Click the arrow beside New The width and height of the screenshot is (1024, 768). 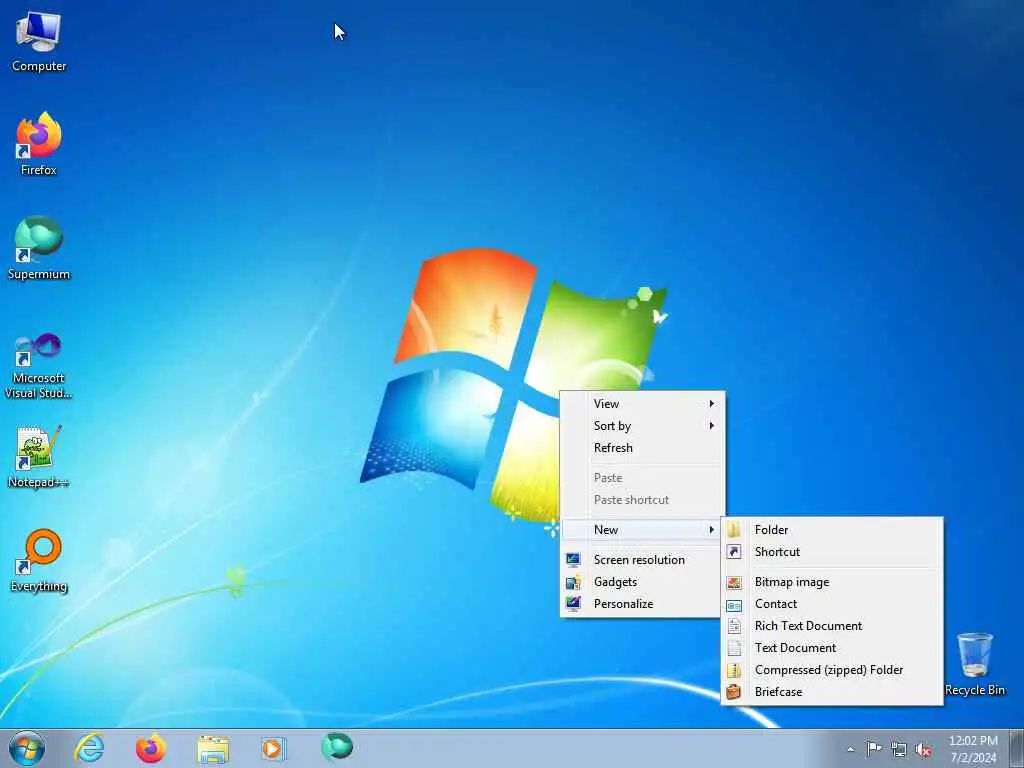tap(711, 530)
